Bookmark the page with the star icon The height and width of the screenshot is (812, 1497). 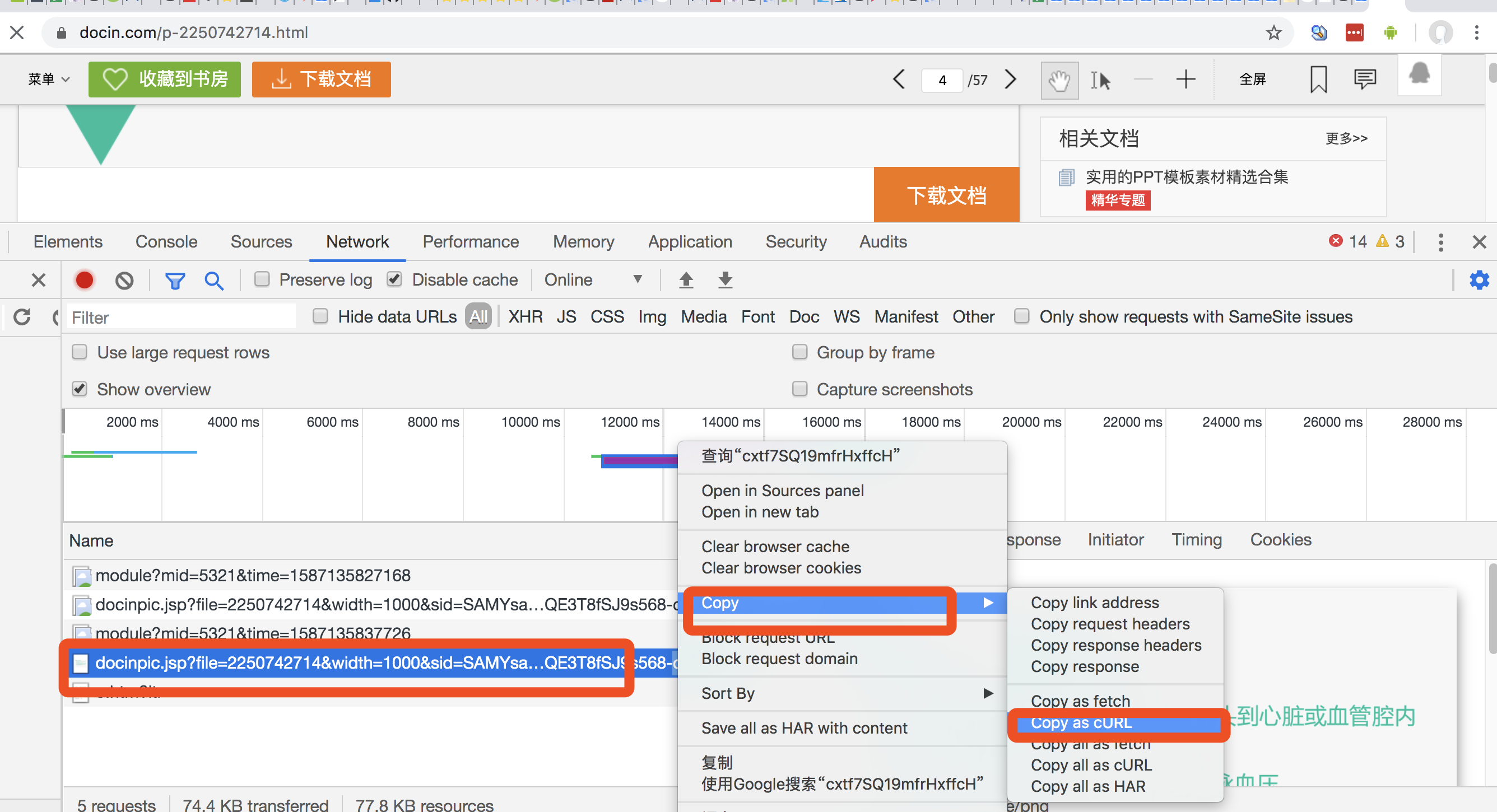pos(1273,32)
